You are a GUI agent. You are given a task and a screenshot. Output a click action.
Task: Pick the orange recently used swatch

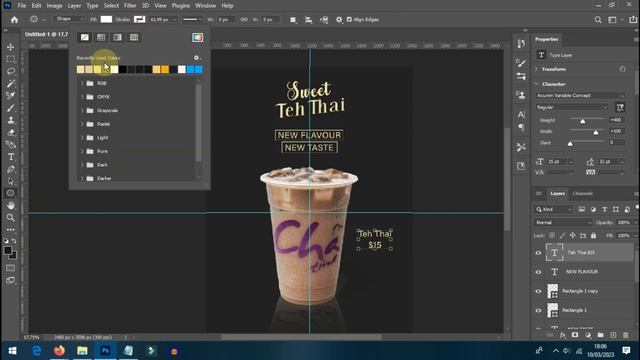pyautogui.click(x=165, y=70)
